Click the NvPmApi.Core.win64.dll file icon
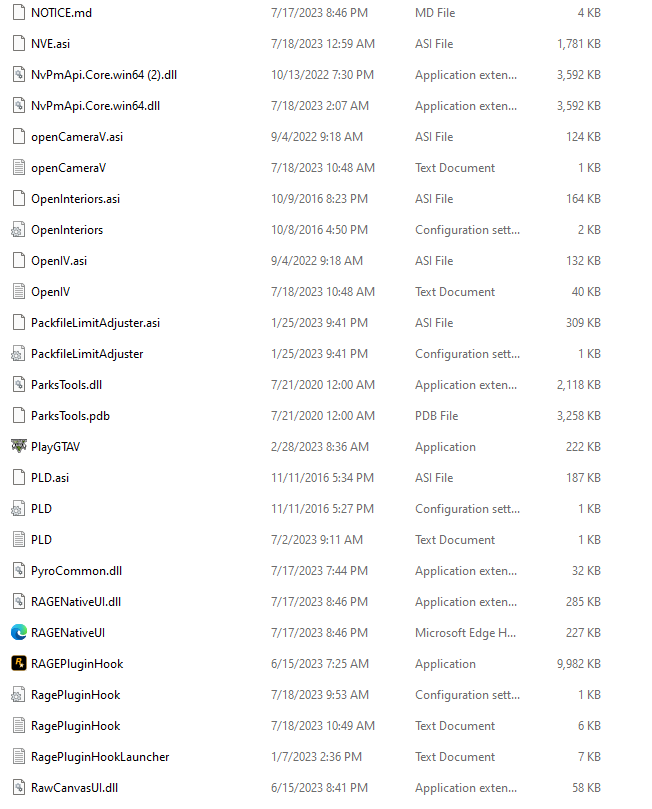This screenshot has width=652, height=809. click(19, 105)
